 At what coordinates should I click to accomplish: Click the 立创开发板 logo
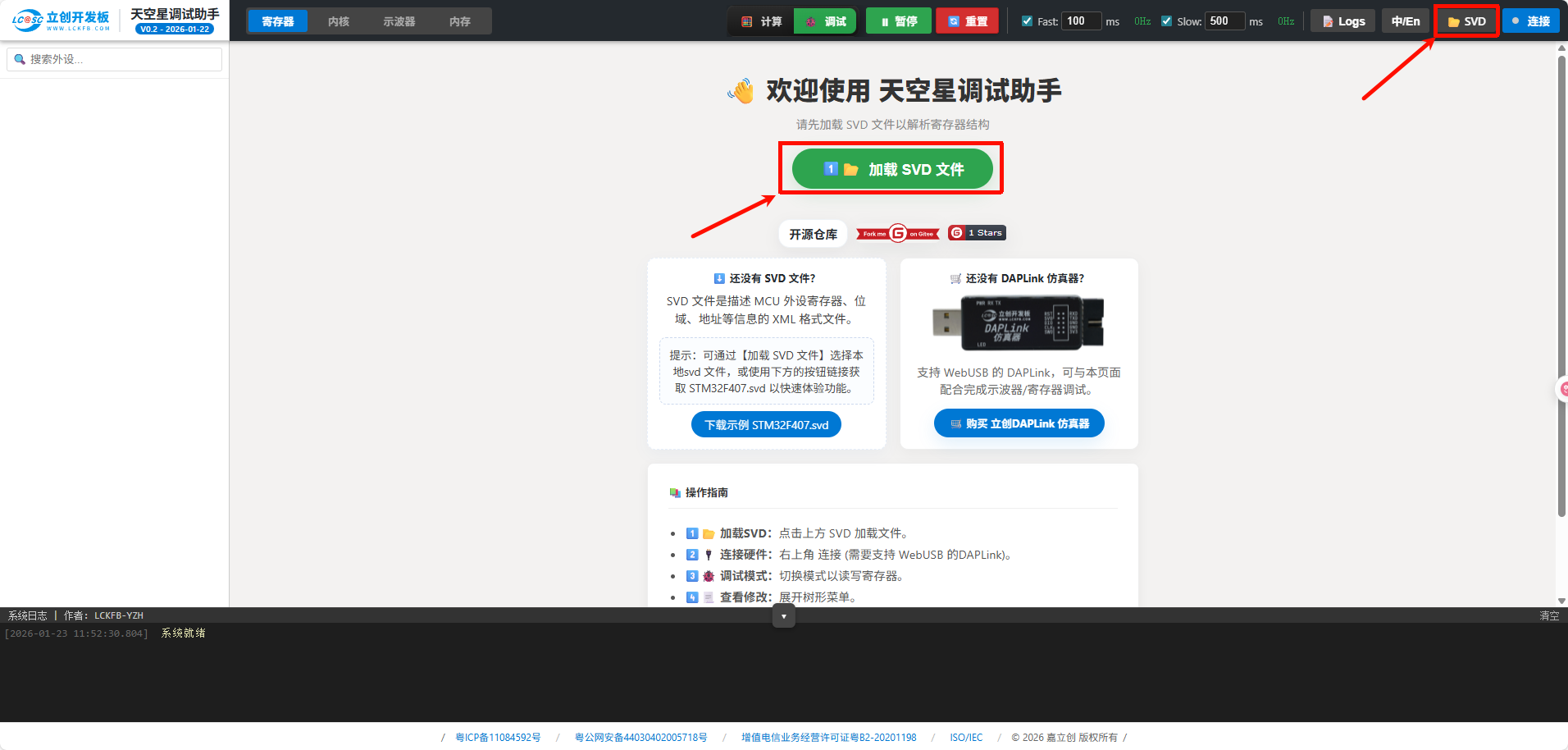click(x=62, y=20)
